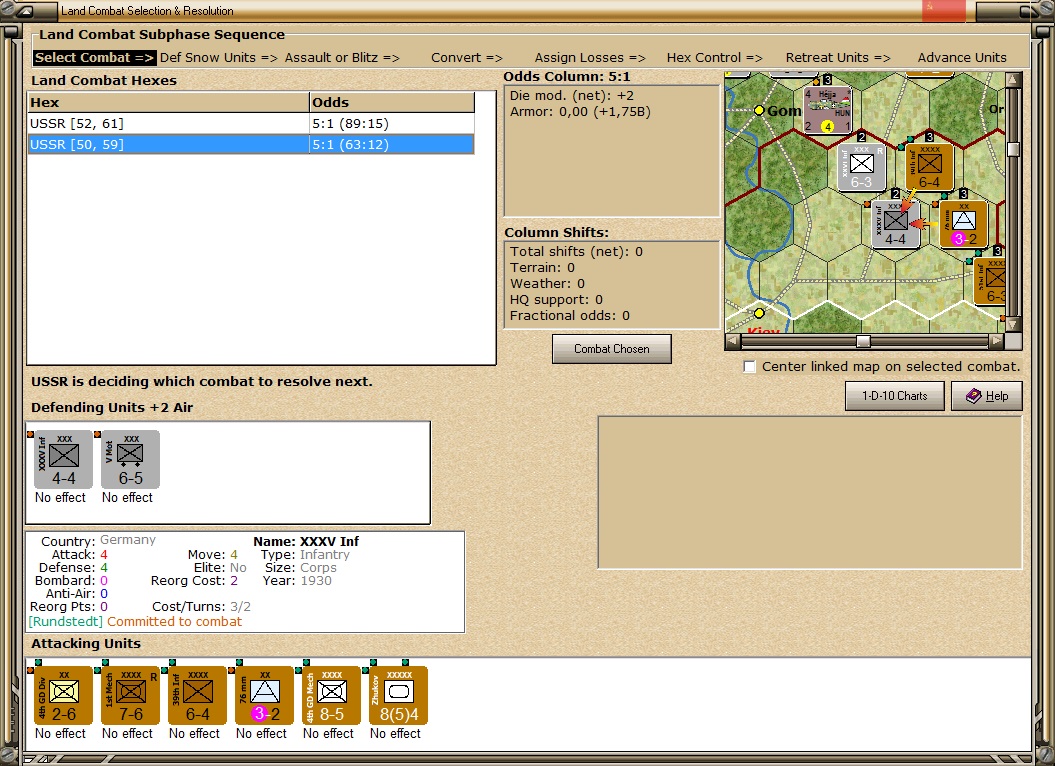Click the Committed to combat status text

pos(174,621)
